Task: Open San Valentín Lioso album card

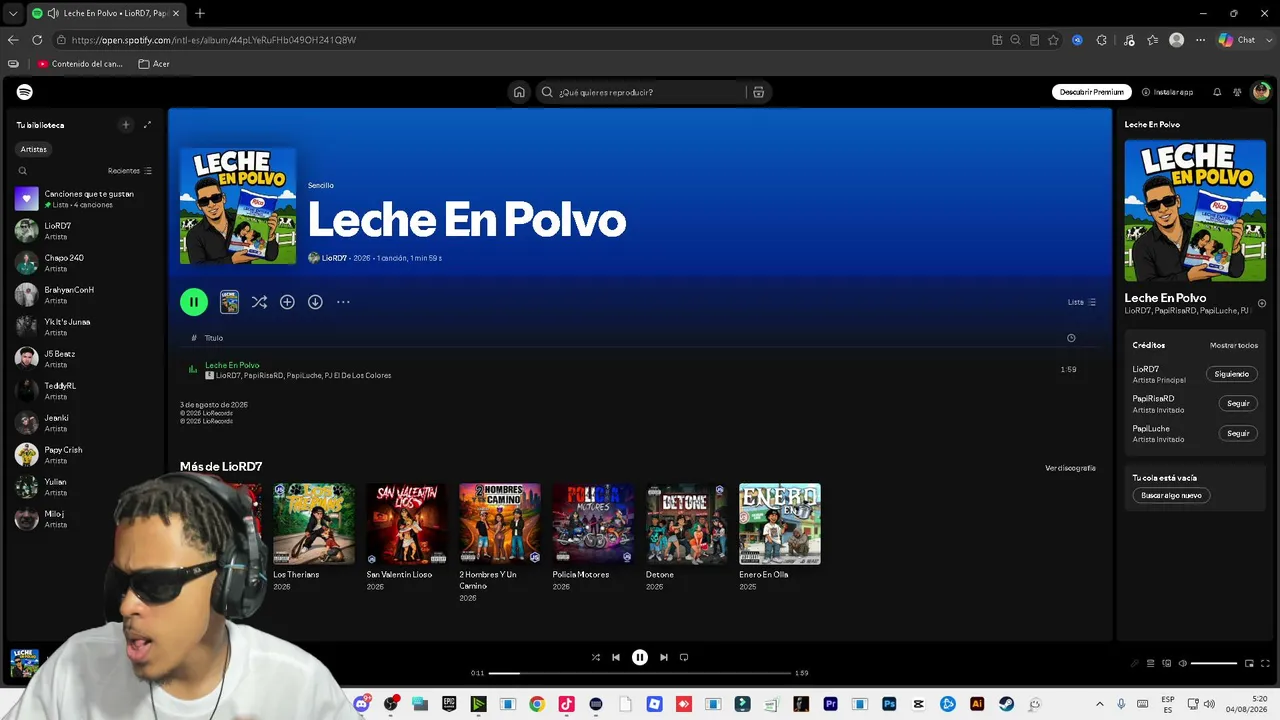Action: tap(407, 538)
